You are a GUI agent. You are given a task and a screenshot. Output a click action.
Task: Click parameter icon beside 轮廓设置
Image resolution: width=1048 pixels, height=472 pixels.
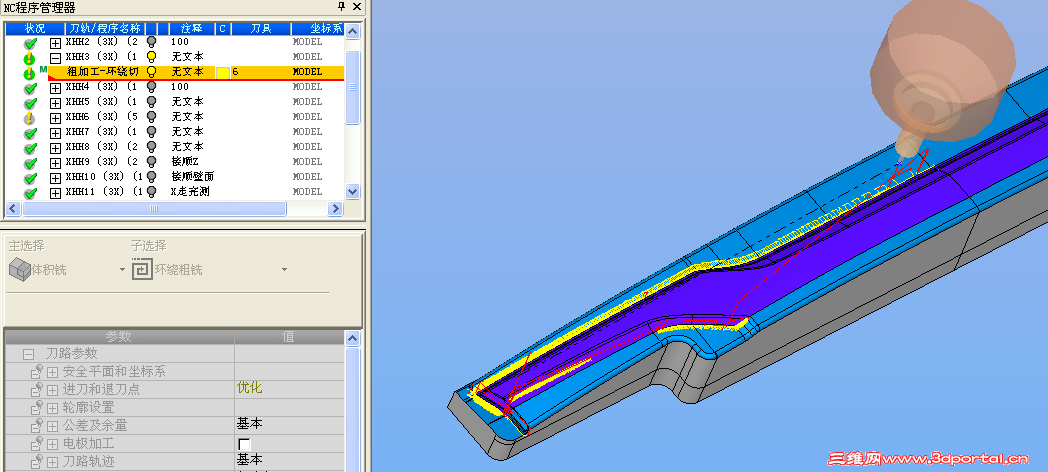[36, 407]
